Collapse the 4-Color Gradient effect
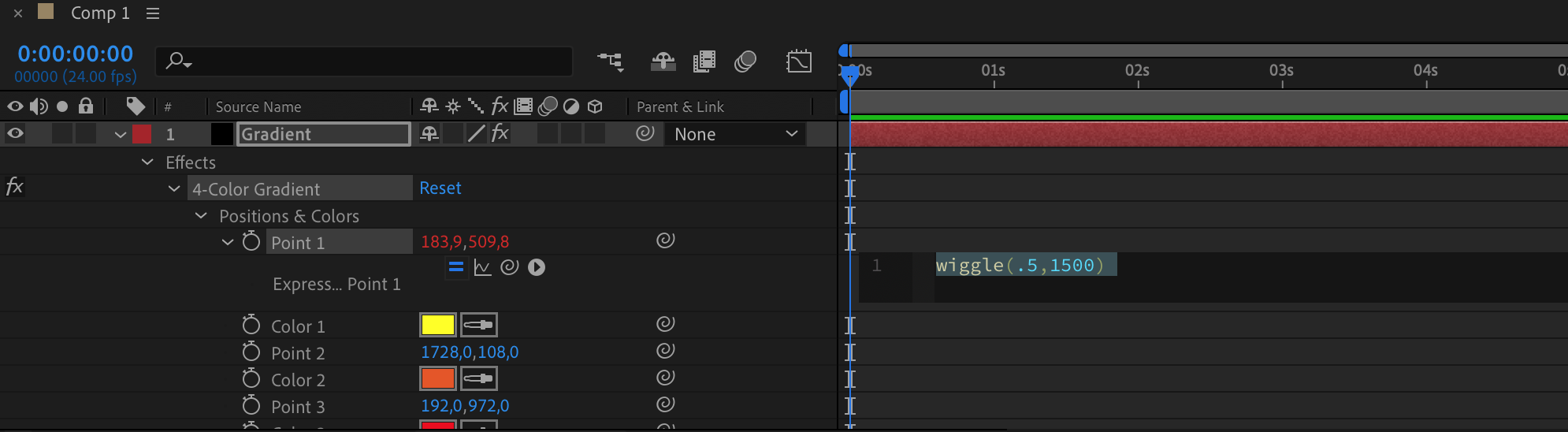The image size is (1568, 432). 174,189
